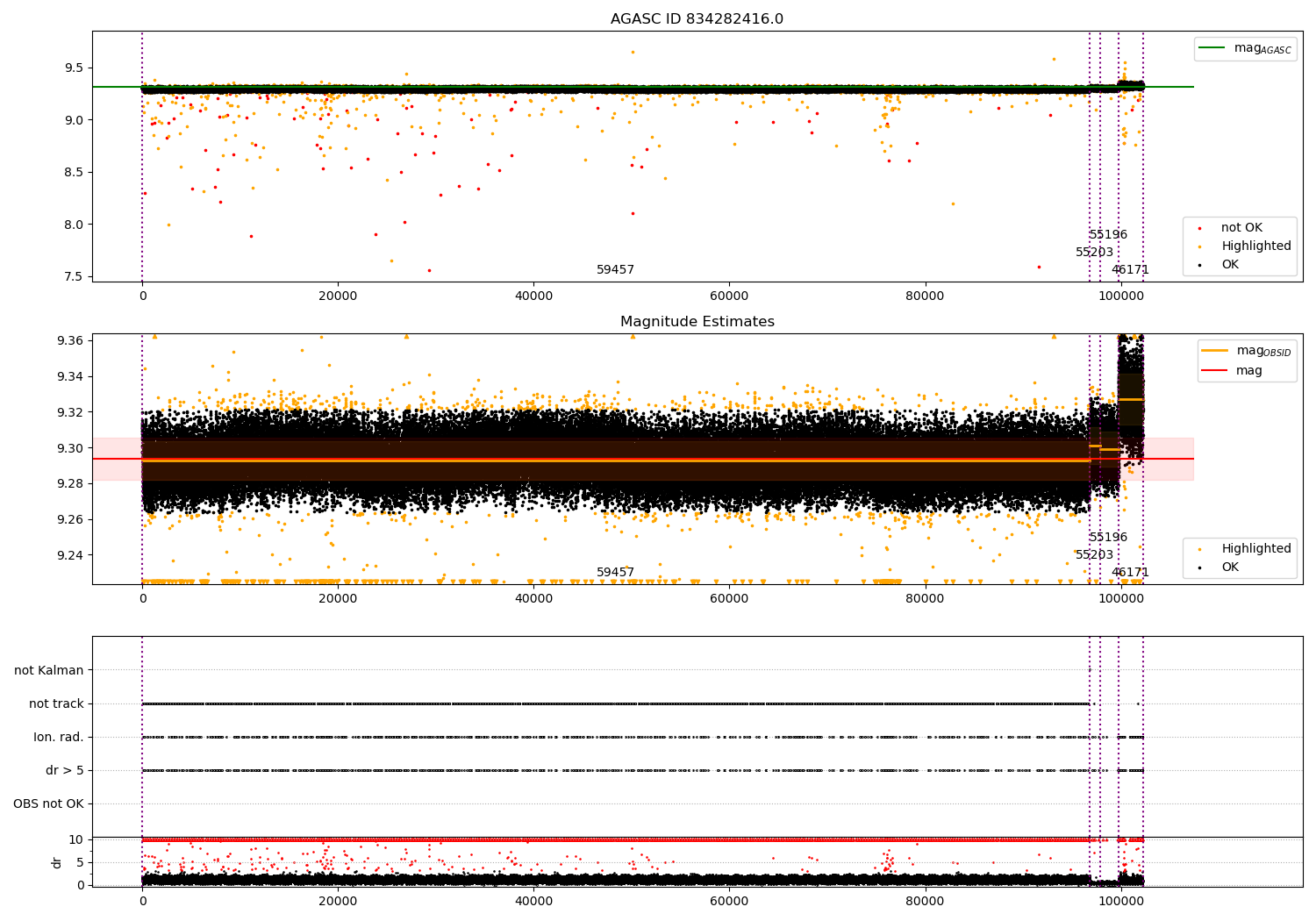
Task: Click the '55203' annotation in the top plot
Action: (1094, 253)
